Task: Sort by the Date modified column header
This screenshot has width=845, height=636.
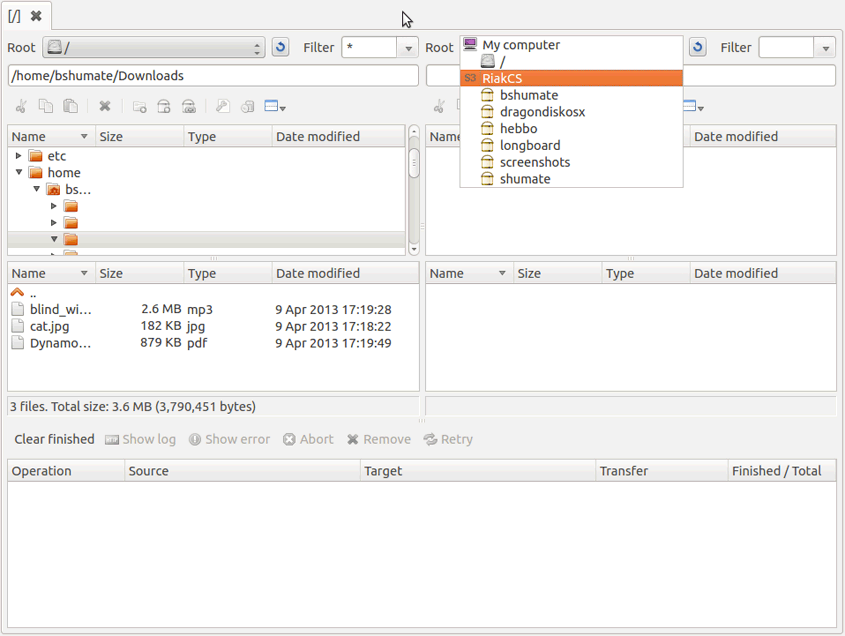Action: tap(320, 272)
